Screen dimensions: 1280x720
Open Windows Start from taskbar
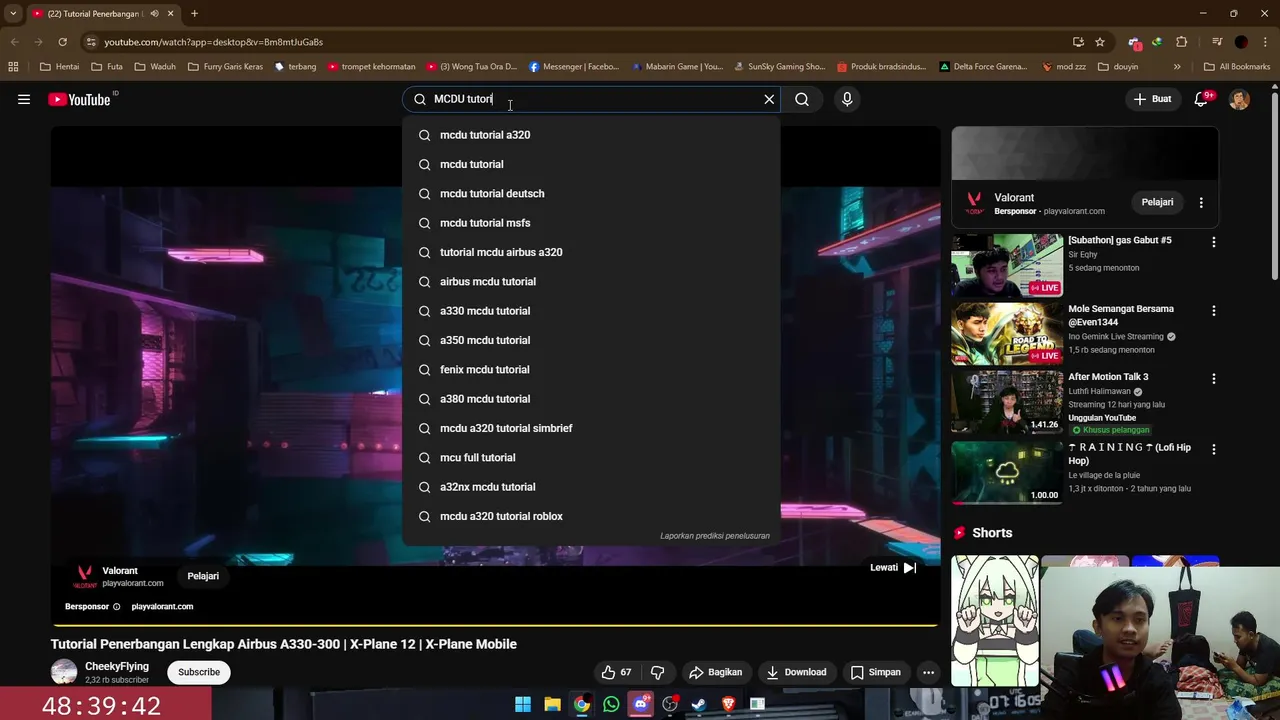click(x=523, y=704)
